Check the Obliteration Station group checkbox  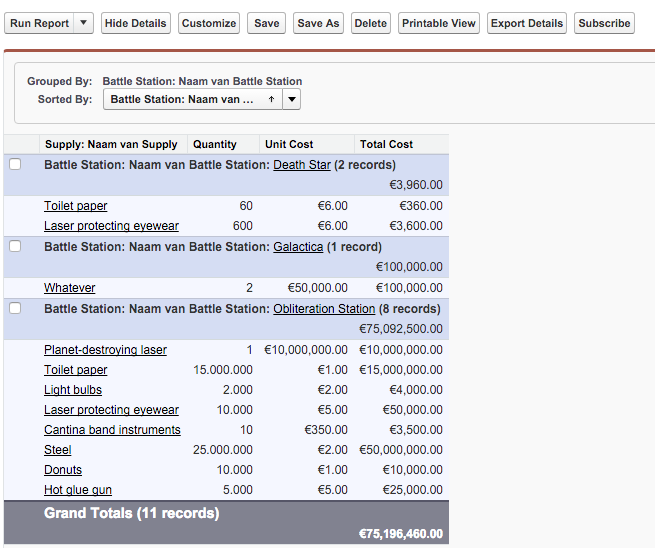tap(15, 308)
